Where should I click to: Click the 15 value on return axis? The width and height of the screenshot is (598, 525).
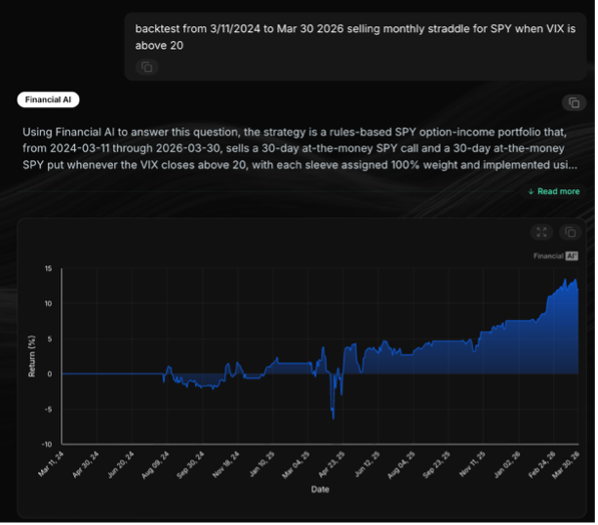48,268
